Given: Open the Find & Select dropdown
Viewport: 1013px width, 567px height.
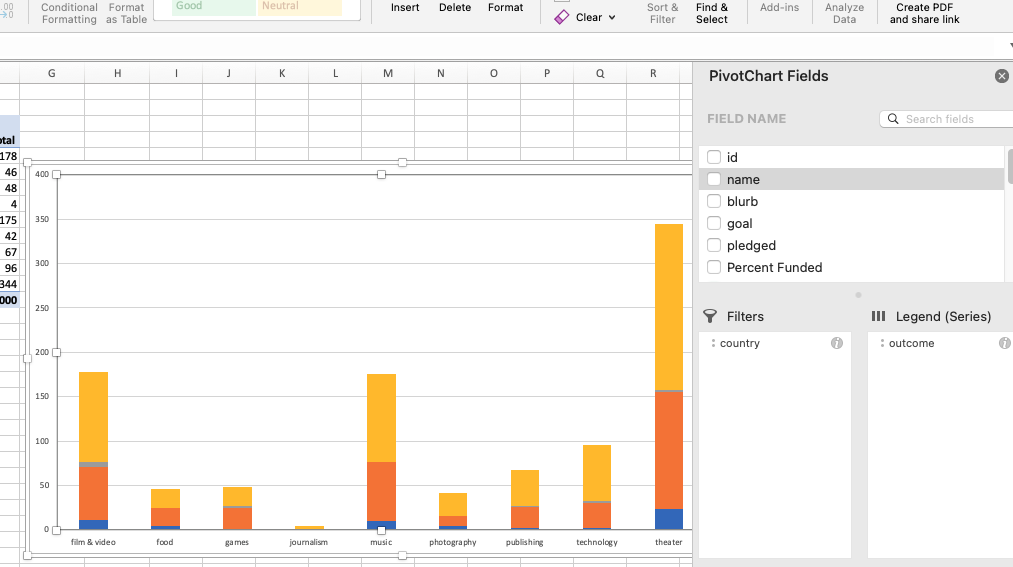Looking at the screenshot, I should pyautogui.click(x=711, y=13).
